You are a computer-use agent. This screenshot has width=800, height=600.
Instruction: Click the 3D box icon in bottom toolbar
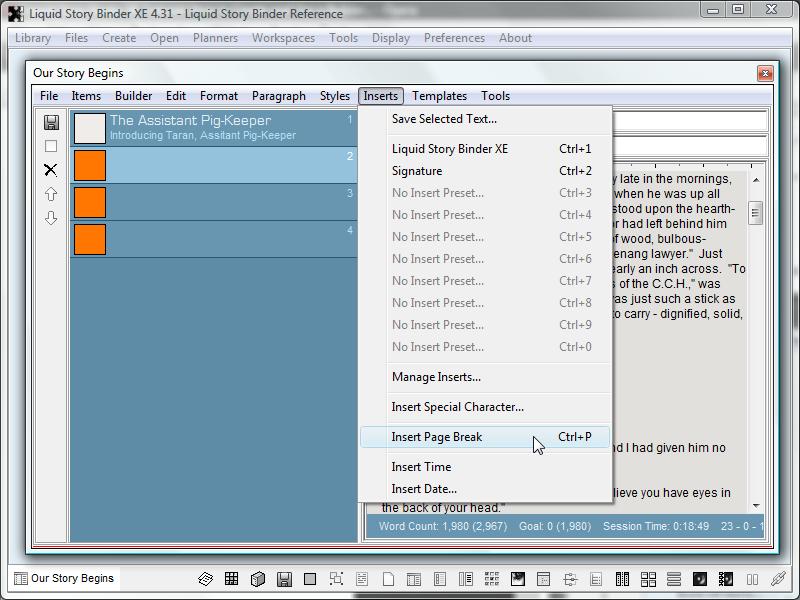click(258, 579)
